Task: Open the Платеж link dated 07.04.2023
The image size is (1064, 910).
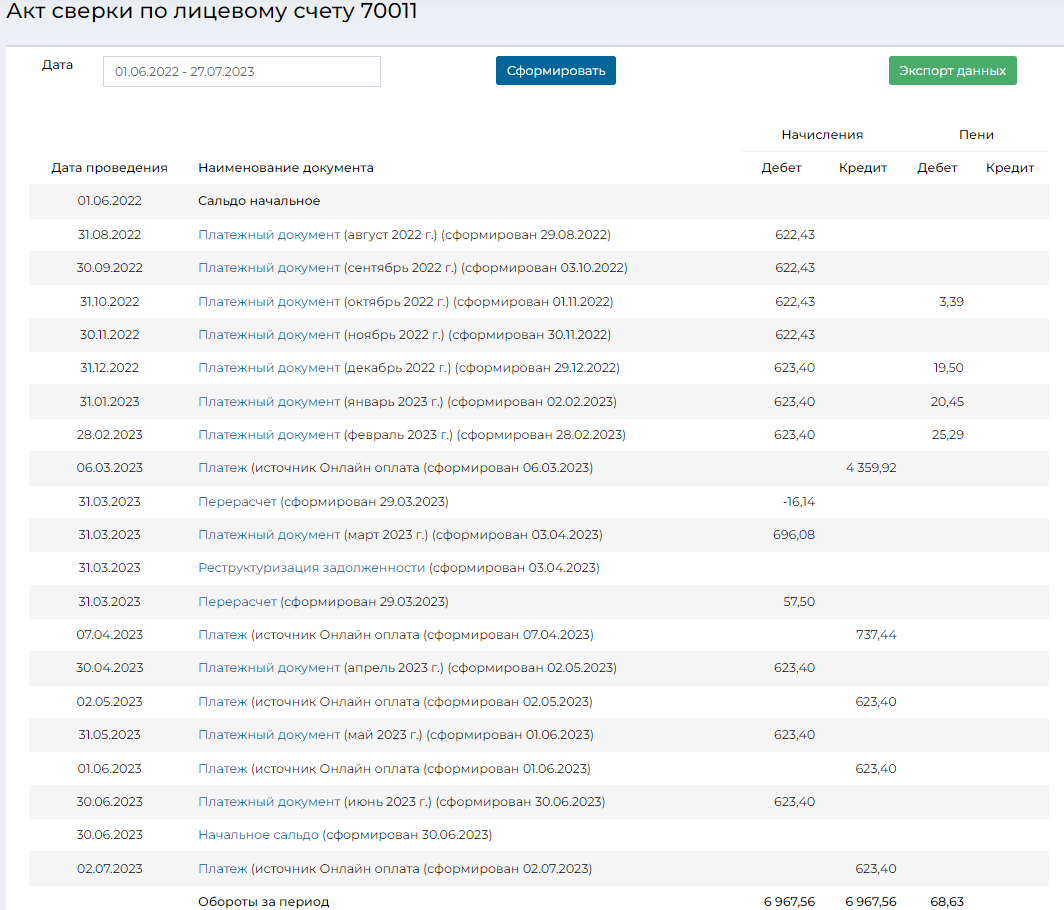Action: (223, 634)
